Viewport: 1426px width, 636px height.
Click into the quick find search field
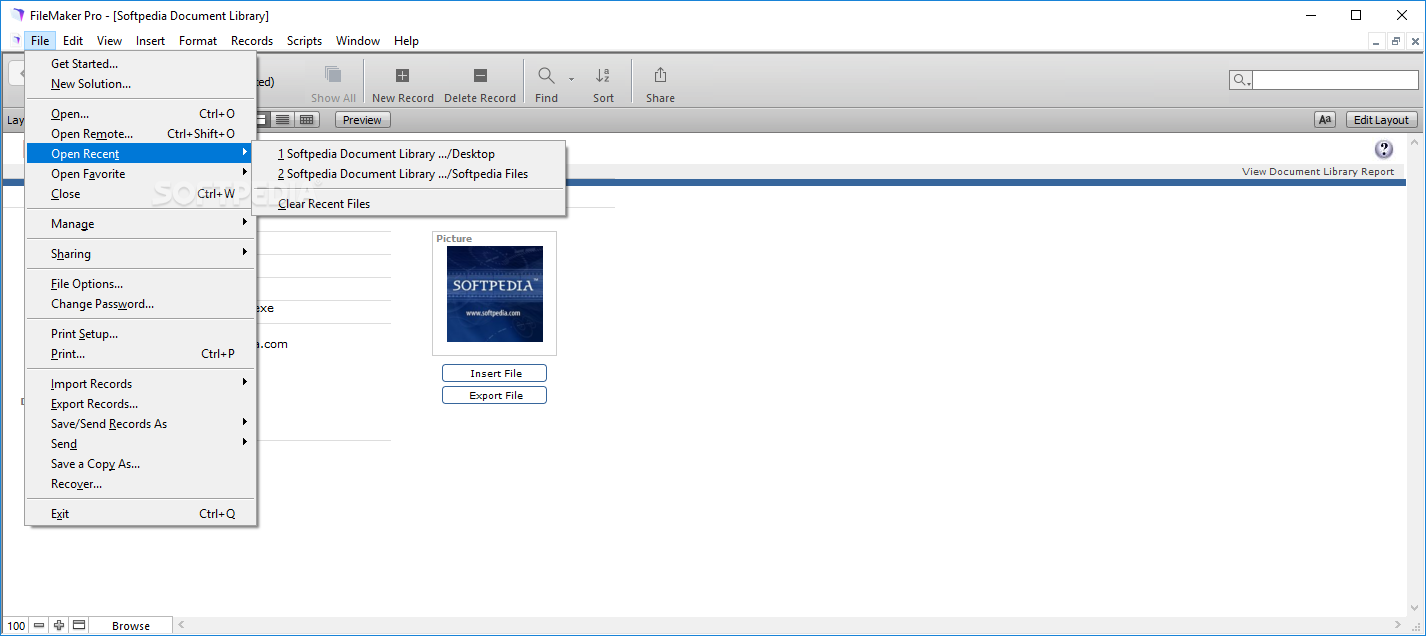(x=1336, y=80)
